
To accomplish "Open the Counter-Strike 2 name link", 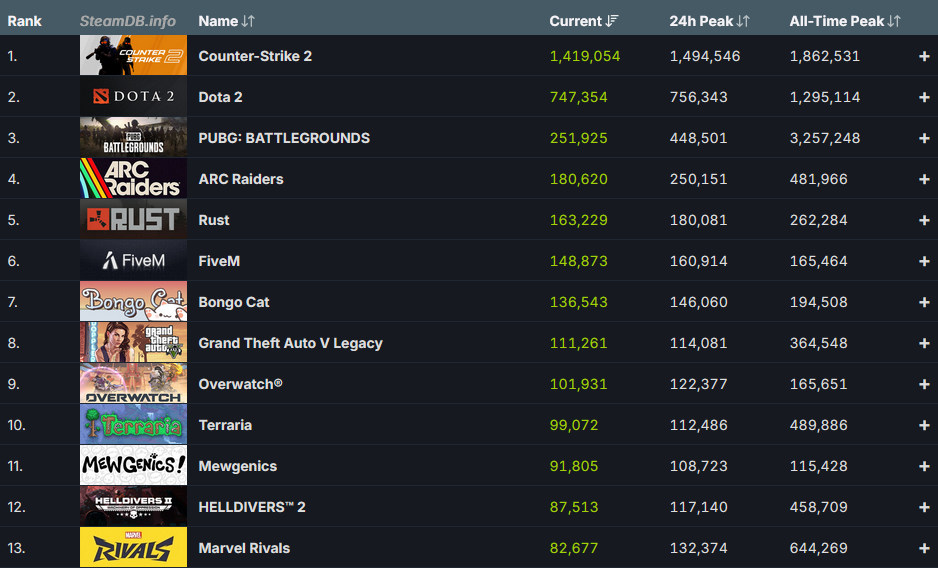I will click(255, 56).
